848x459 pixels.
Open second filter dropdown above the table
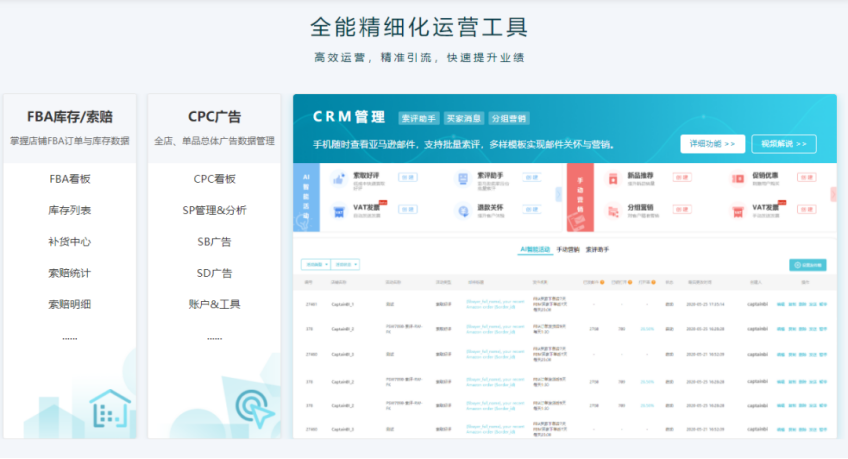[345, 264]
